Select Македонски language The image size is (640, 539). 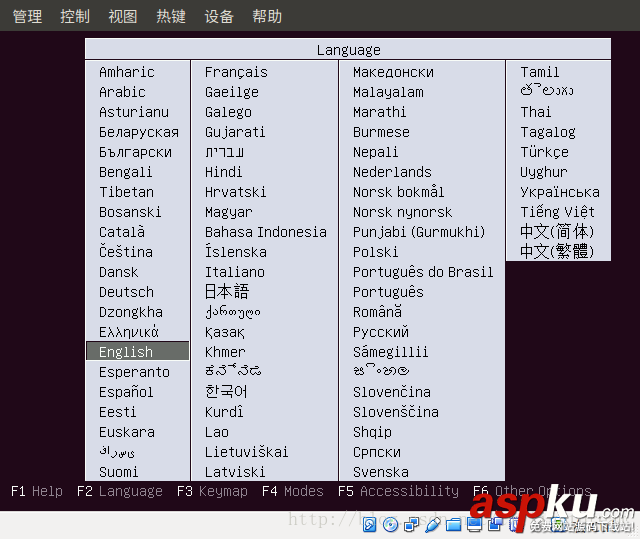tap(393, 72)
